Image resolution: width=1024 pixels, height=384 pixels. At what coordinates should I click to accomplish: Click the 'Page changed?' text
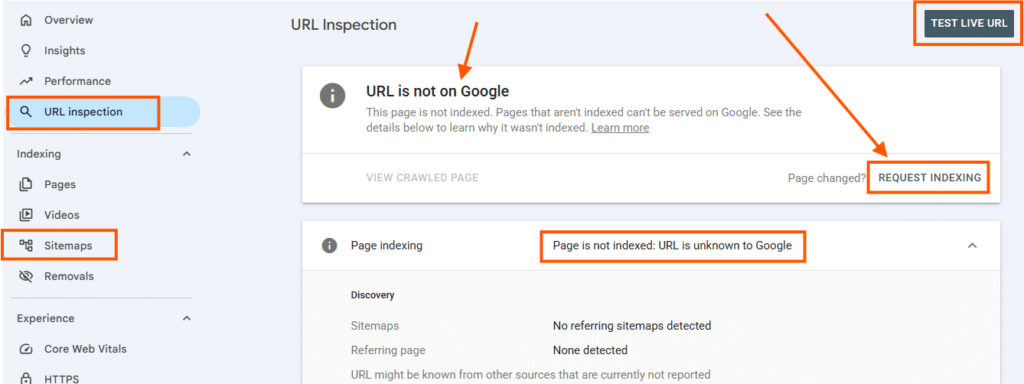[827, 178]
